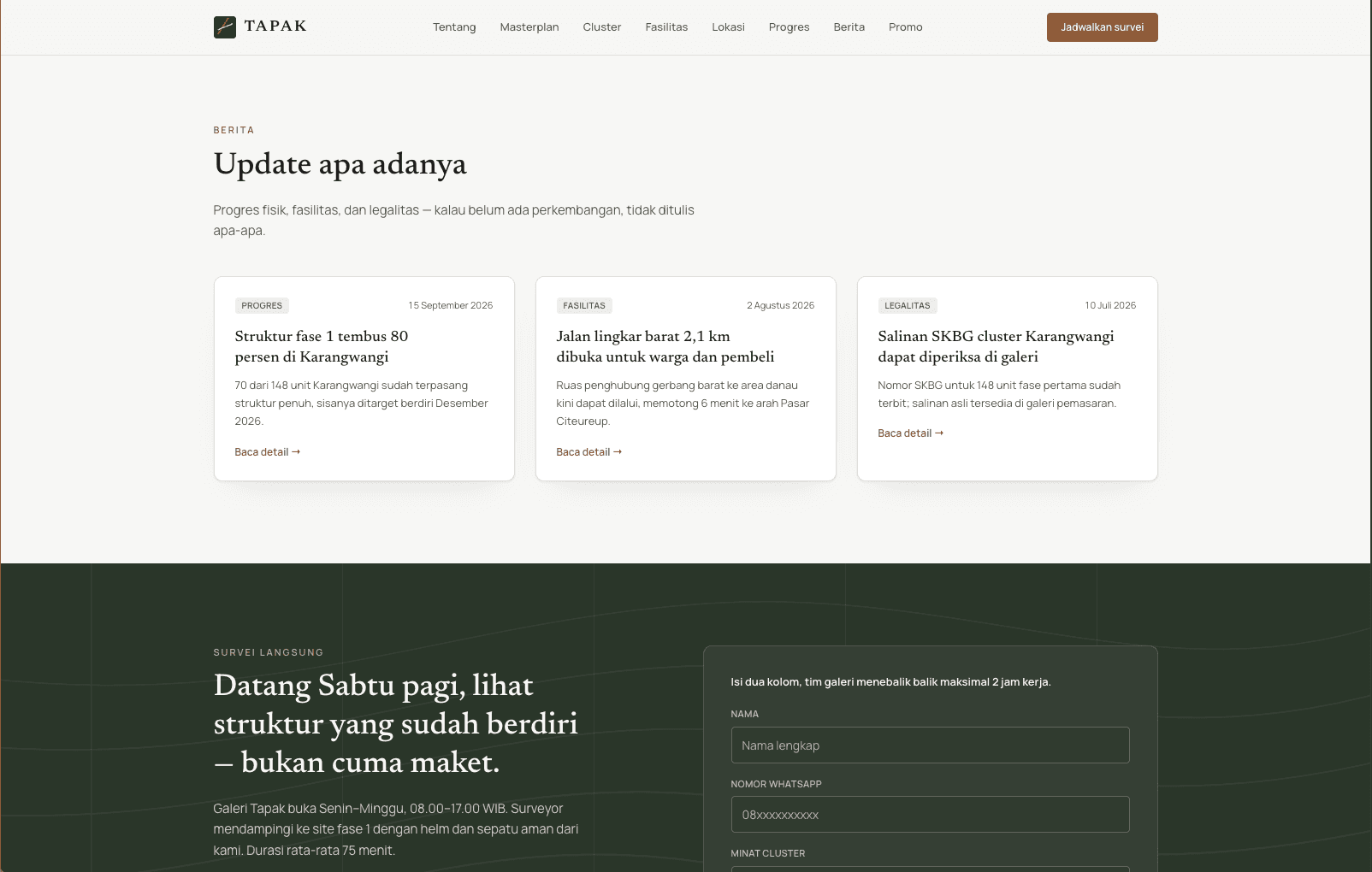Image resolution: width=1372 pixels, height=872 pixels.
Task: Click Baca detail under Jalan lingkar barat
Action: pos(589,452)
